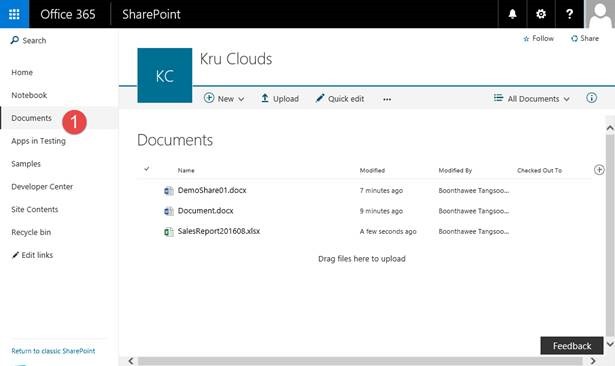Expand the All Documents view chevron
The height and width of the screenshot is (366, 615).
pos(567,99)
